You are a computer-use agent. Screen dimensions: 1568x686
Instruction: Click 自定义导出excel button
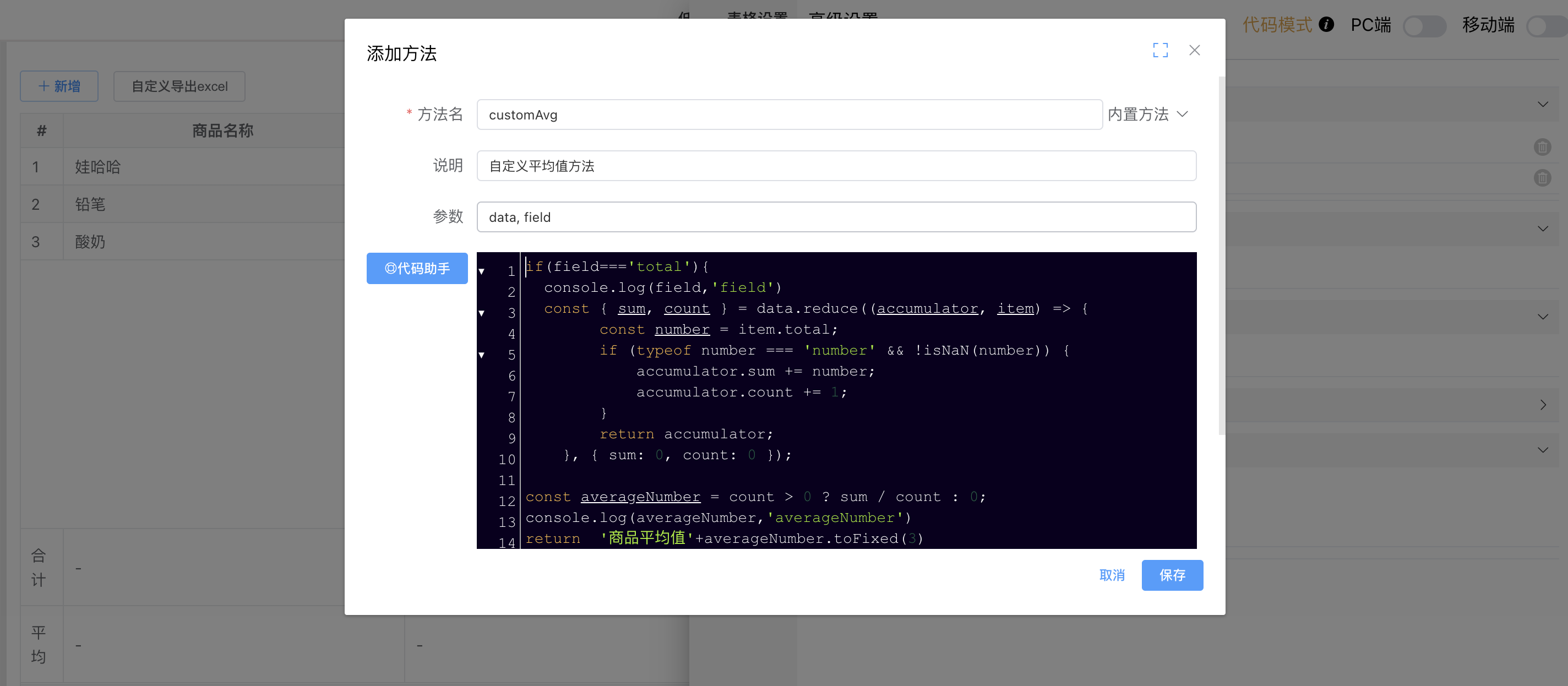179,86
